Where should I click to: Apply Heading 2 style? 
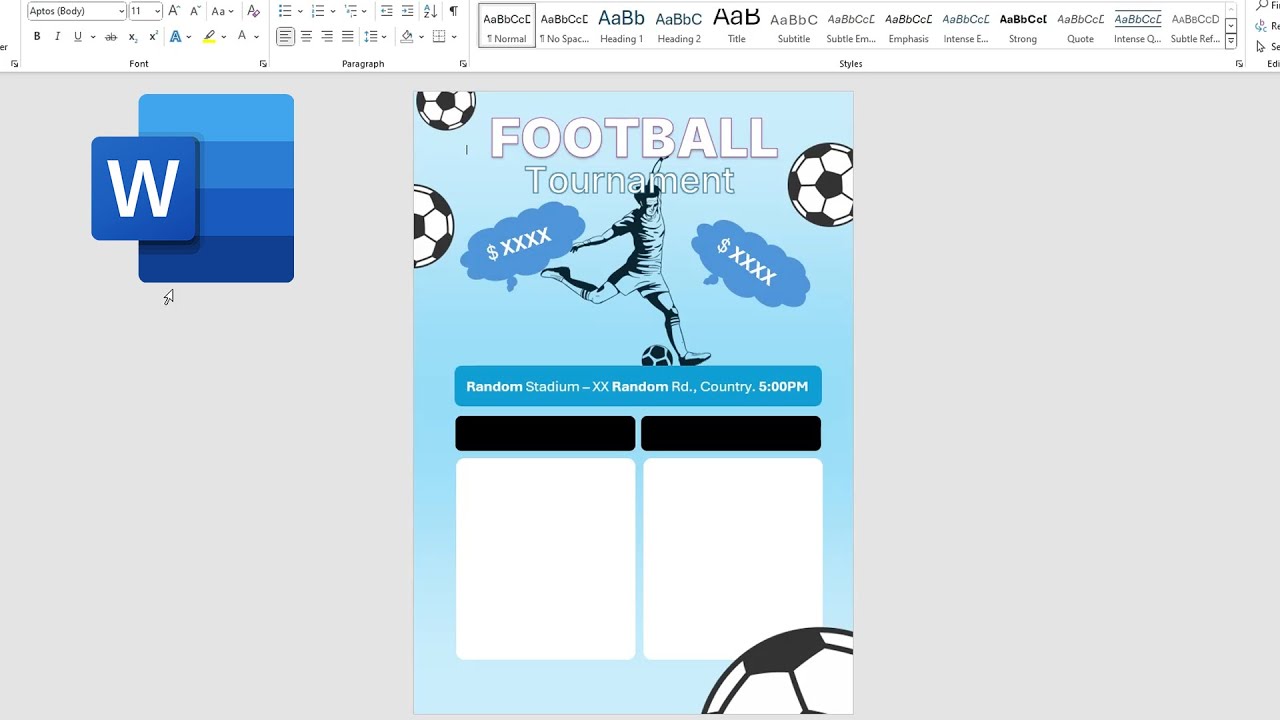679,25
